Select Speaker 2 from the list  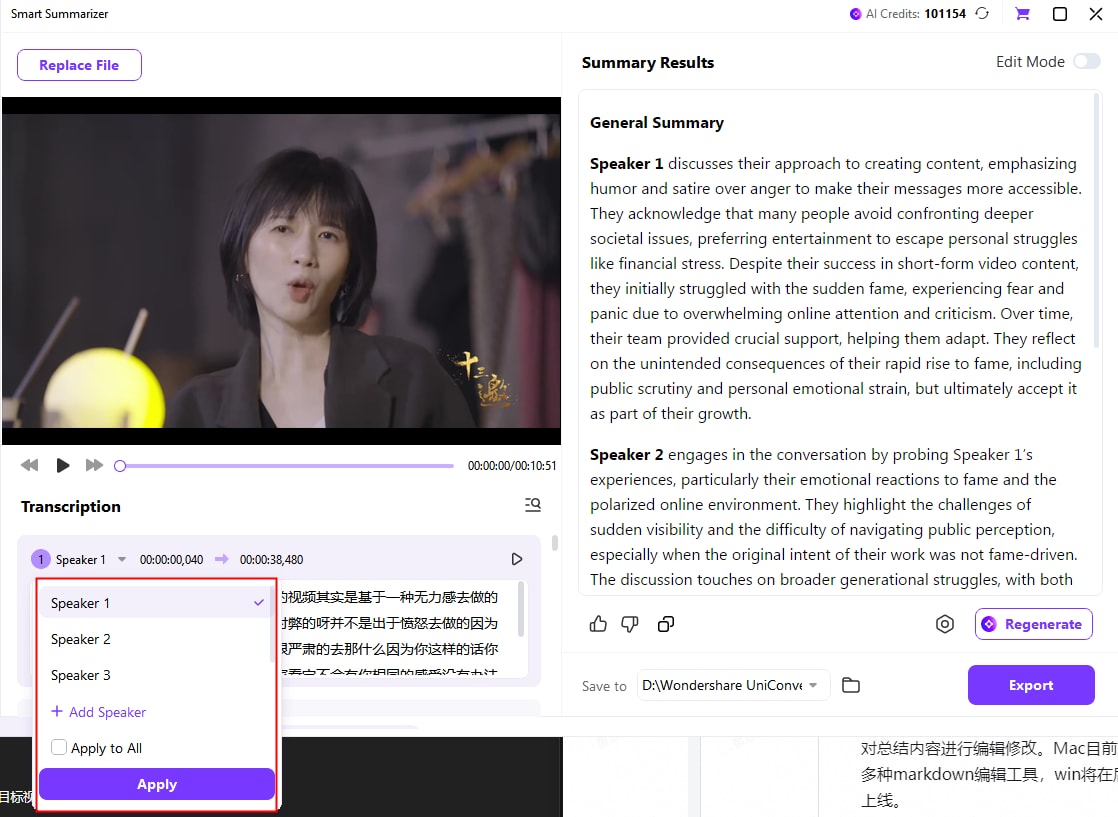point(81,639)
